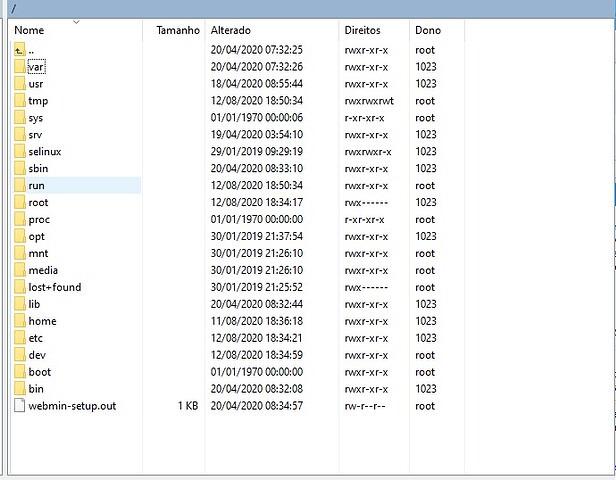Click permissions 'r-xr-xr-x' of proc
616x480 pixels.
tap(364, 220)
